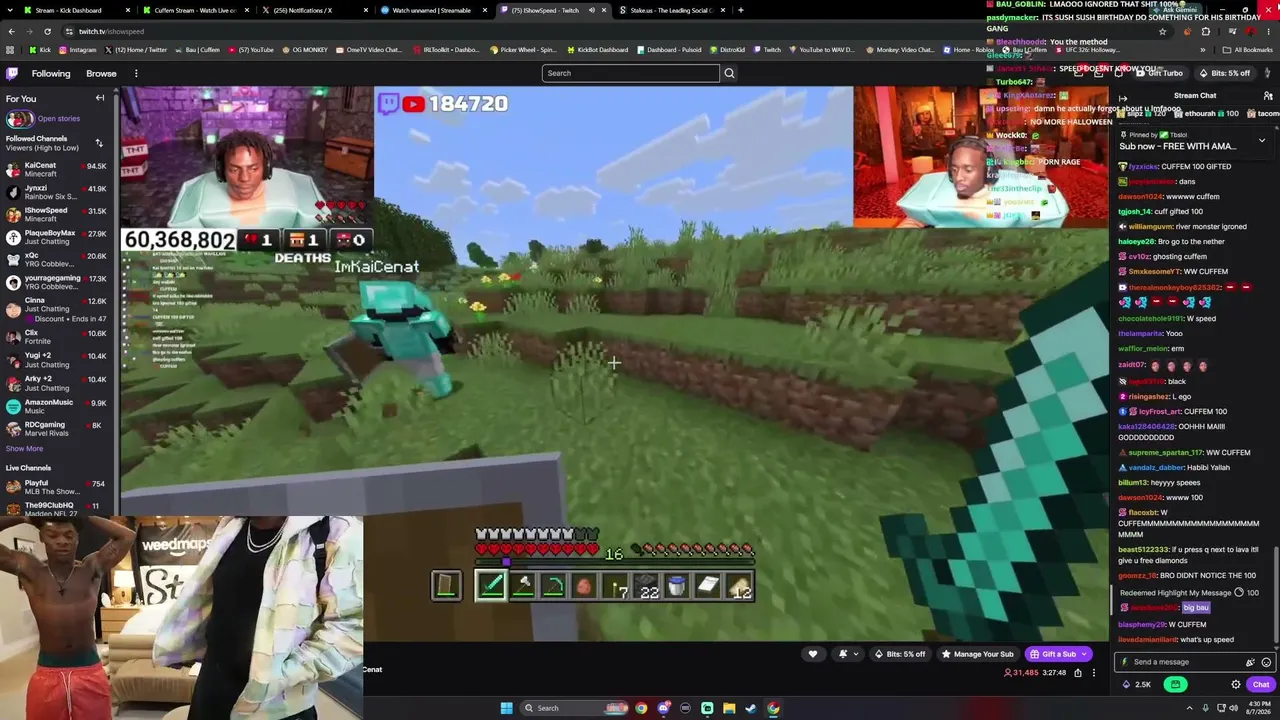Open Playful live channel in sidebar
1280x720 pixels.
coord(56,487)
